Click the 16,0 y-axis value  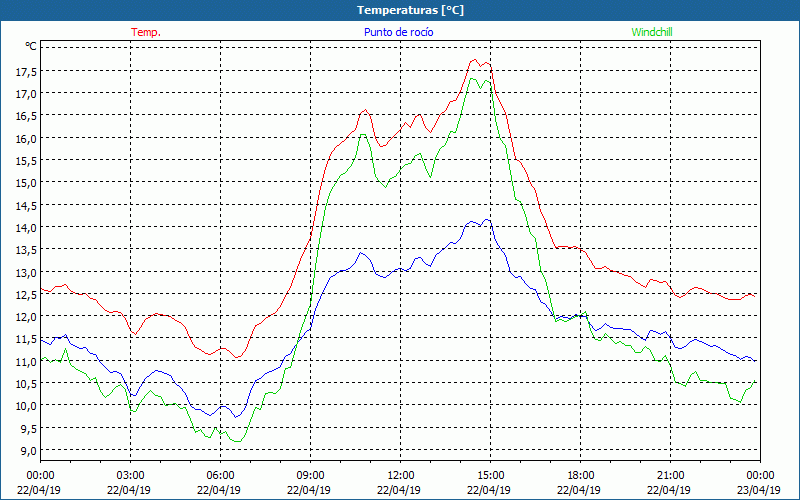[x=27, y=139]
